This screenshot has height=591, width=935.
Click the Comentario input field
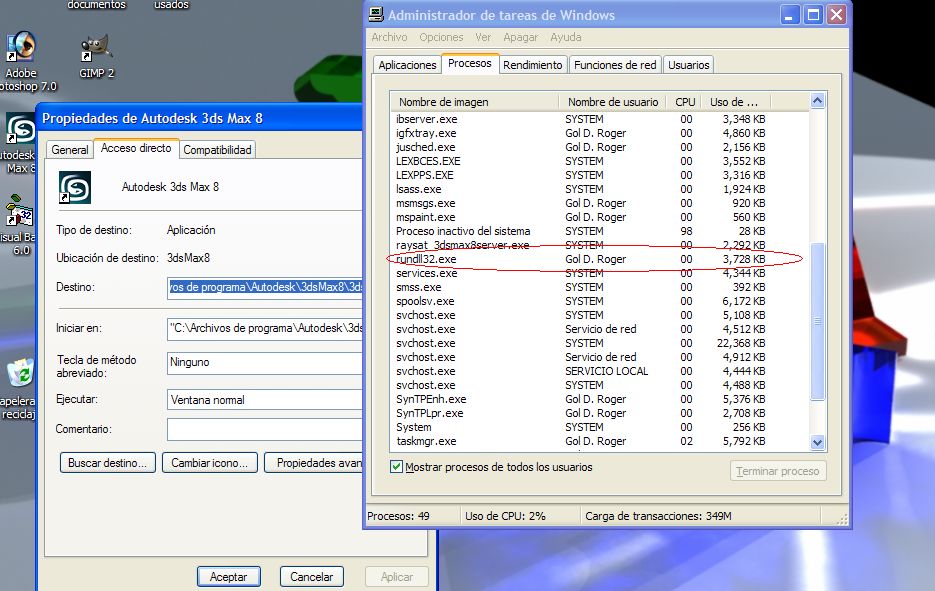tap(265, 429)
